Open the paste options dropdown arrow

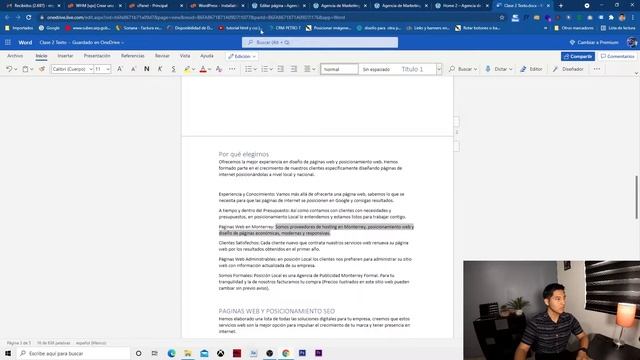[31, 69]
